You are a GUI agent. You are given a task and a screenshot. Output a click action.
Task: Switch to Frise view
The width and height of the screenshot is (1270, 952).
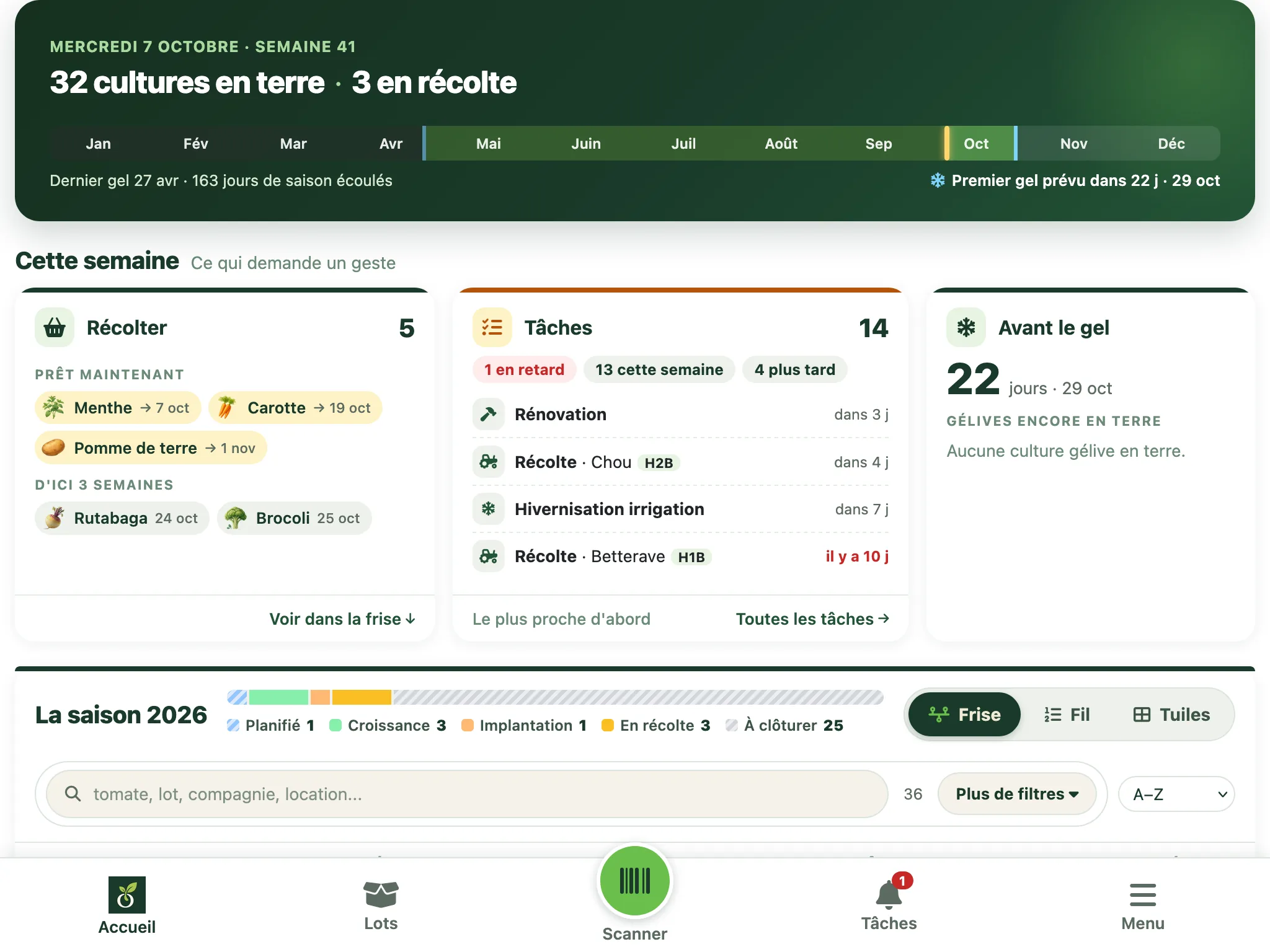click(964, 715)
